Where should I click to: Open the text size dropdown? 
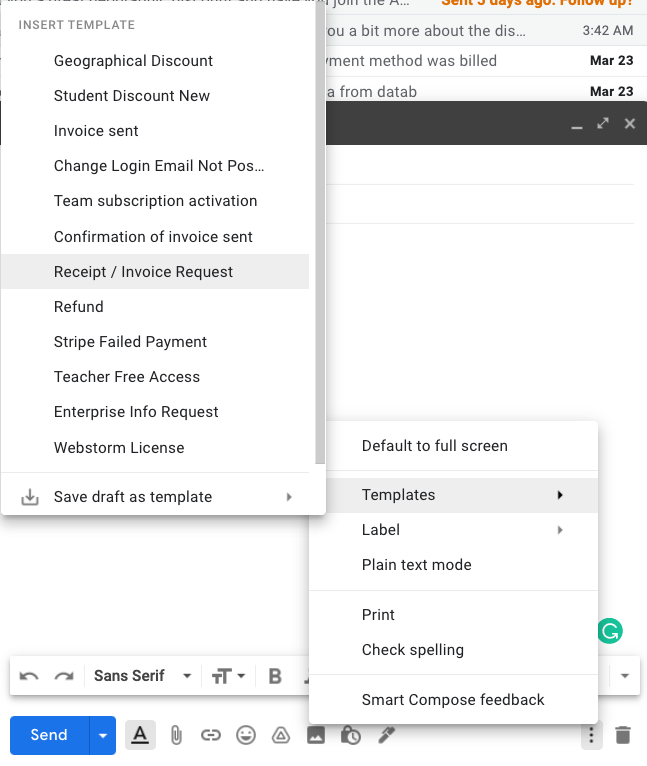tap(228, 676)
